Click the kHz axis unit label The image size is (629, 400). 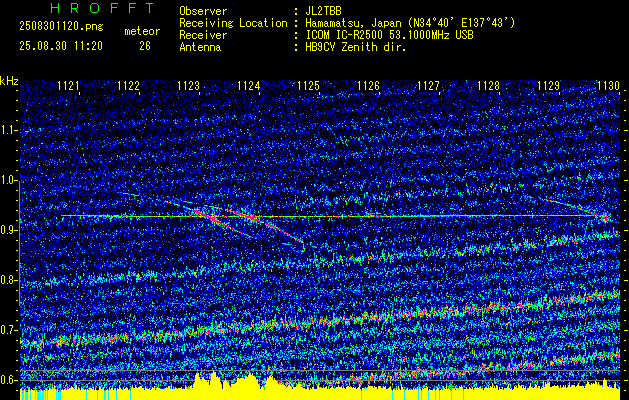(9, 81)
